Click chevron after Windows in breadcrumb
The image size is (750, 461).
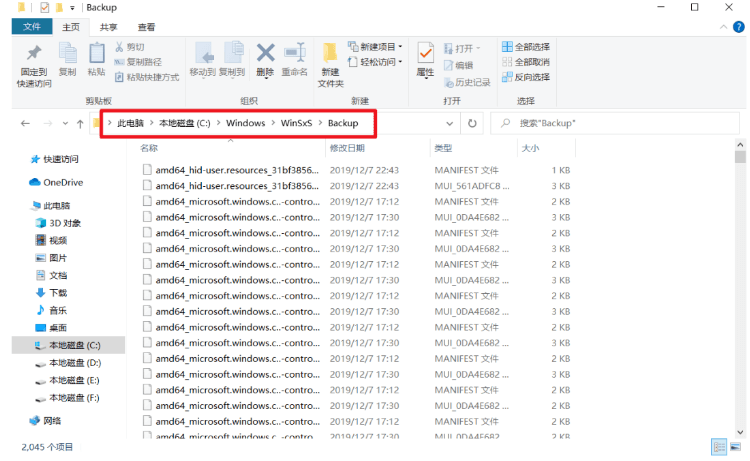(273, 123)
